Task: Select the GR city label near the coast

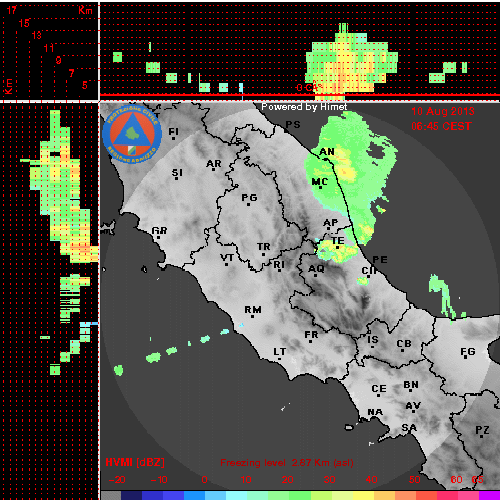Action: click(159, 231)
